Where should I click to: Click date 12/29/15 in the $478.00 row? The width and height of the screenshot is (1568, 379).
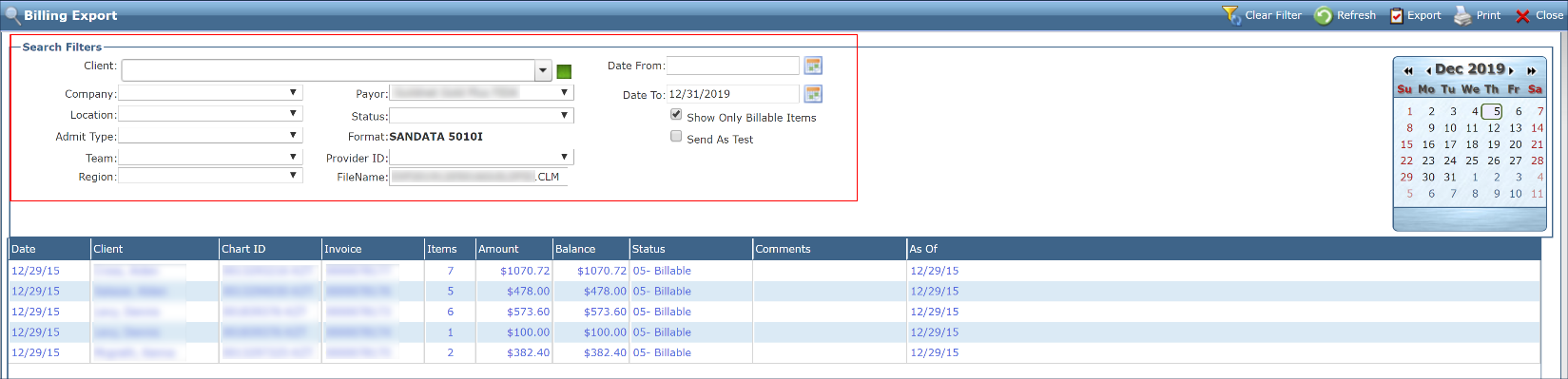point(35,292)
